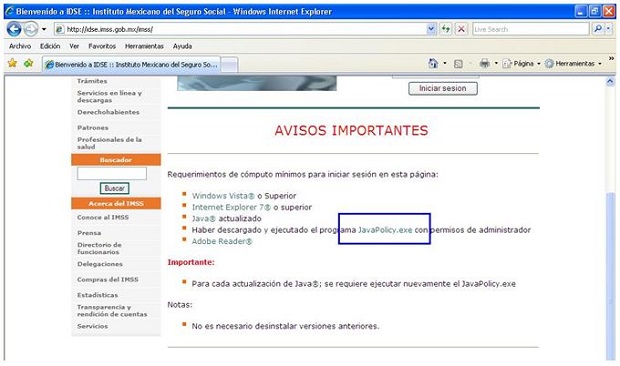This screenshot has height=366, width=620.
Task: Click the Refresh page icon
Action: click(446, 29)
